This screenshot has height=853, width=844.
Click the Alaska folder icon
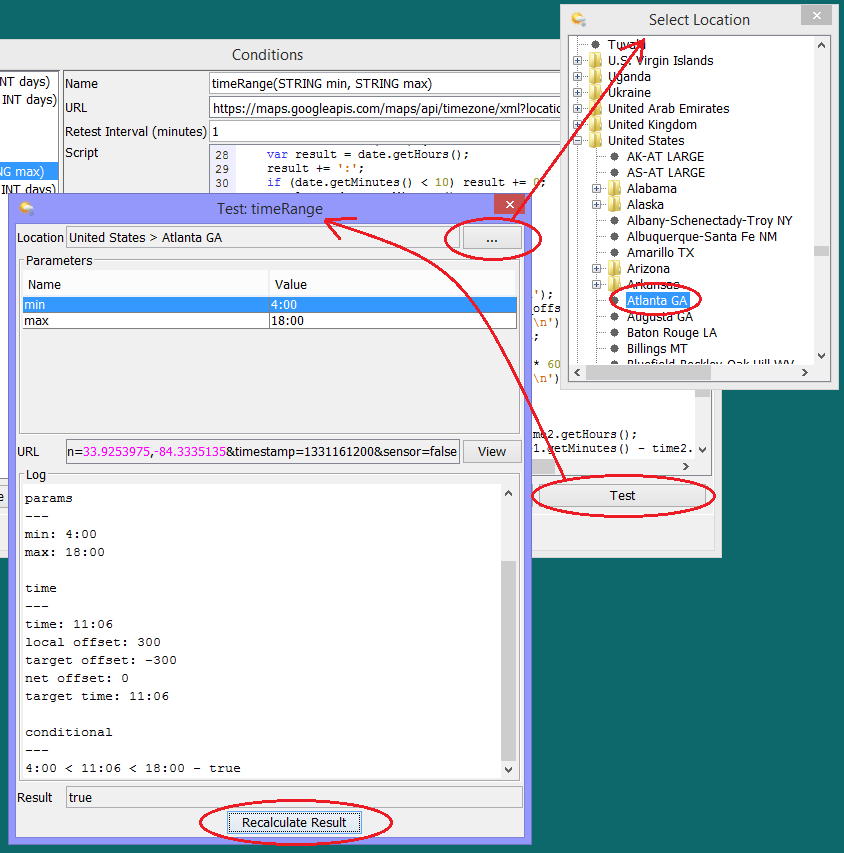[614, 205]
